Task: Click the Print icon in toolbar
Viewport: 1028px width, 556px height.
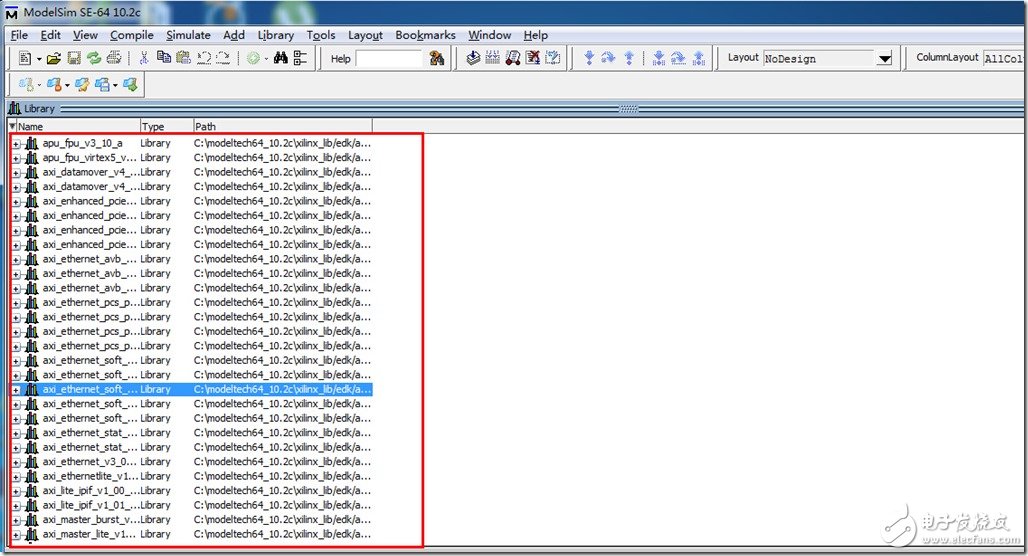Action: click(x=114, y=59)
